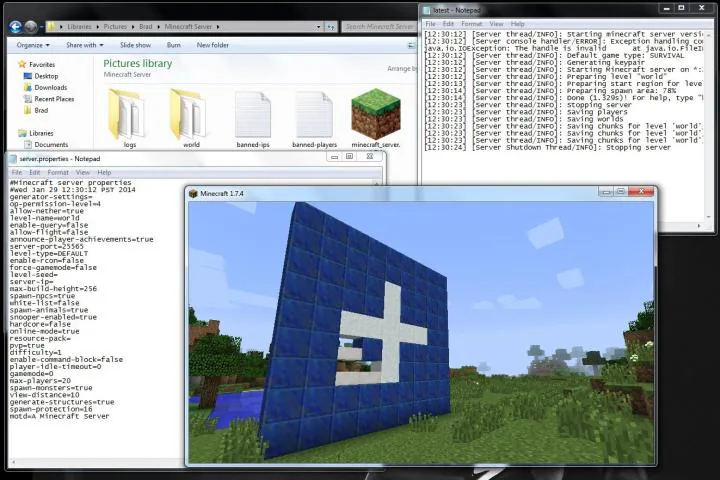Click the Brad folder icon in Favorites

click(x=28, y=110)
